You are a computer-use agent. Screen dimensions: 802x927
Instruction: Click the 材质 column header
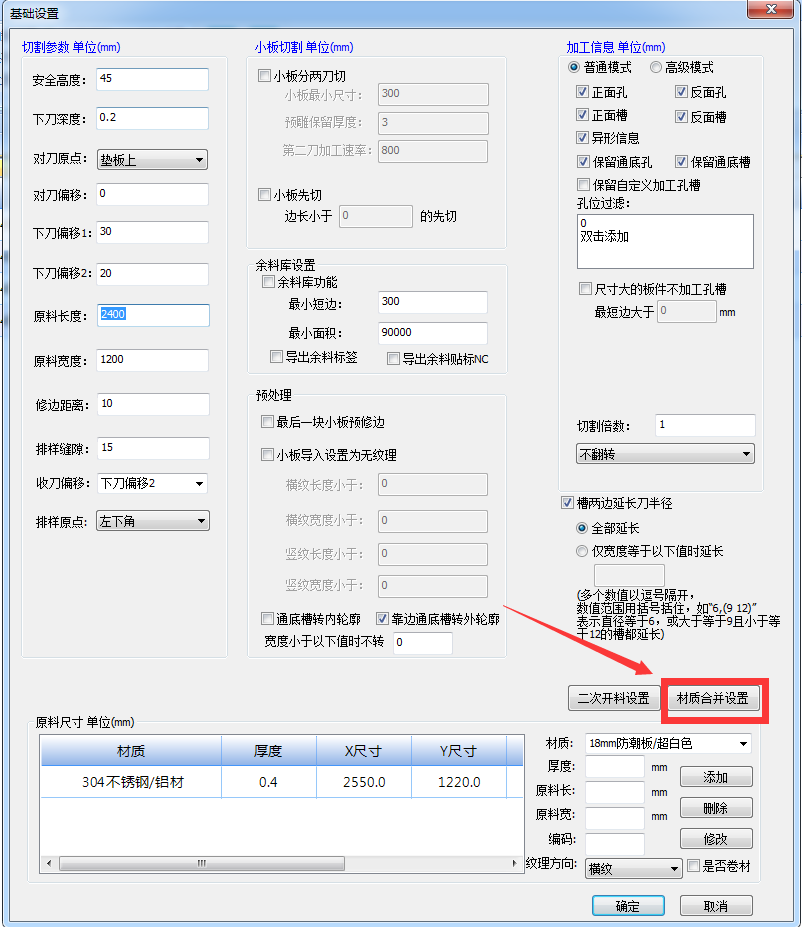tap(131, 751)
